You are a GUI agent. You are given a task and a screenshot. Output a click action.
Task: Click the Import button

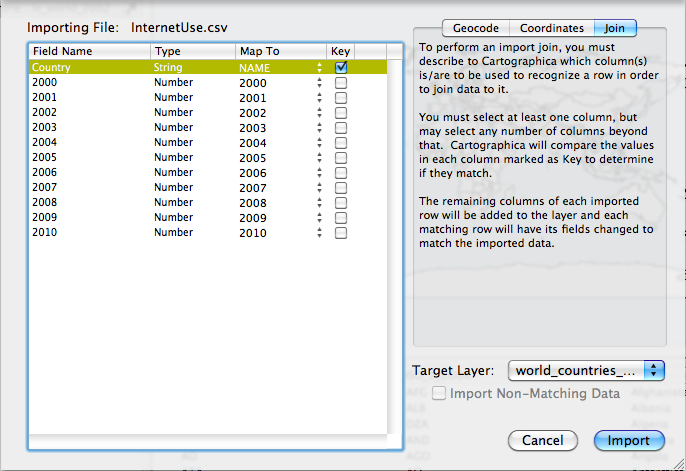pyautogui.click(x=628, y=441)
